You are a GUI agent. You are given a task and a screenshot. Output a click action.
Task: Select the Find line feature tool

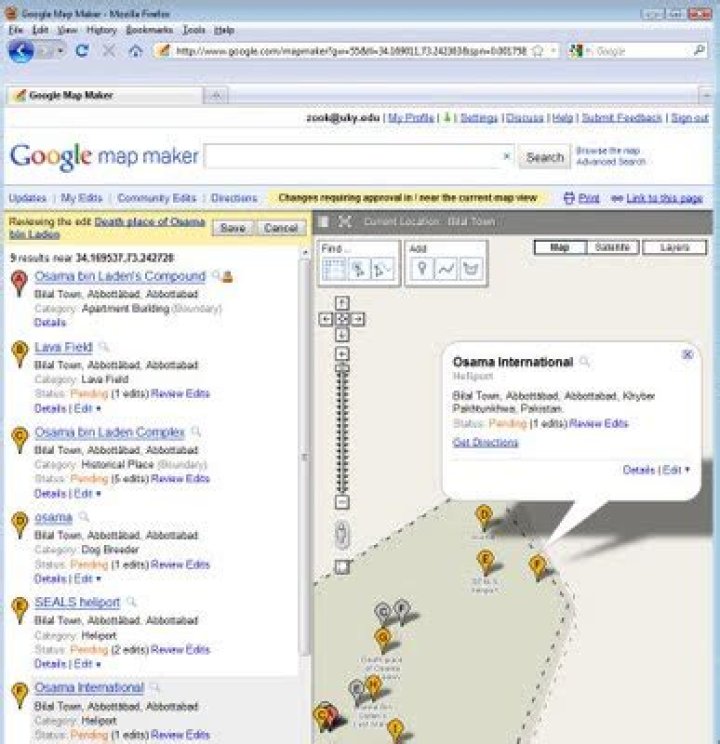click(x=382, y=269)
